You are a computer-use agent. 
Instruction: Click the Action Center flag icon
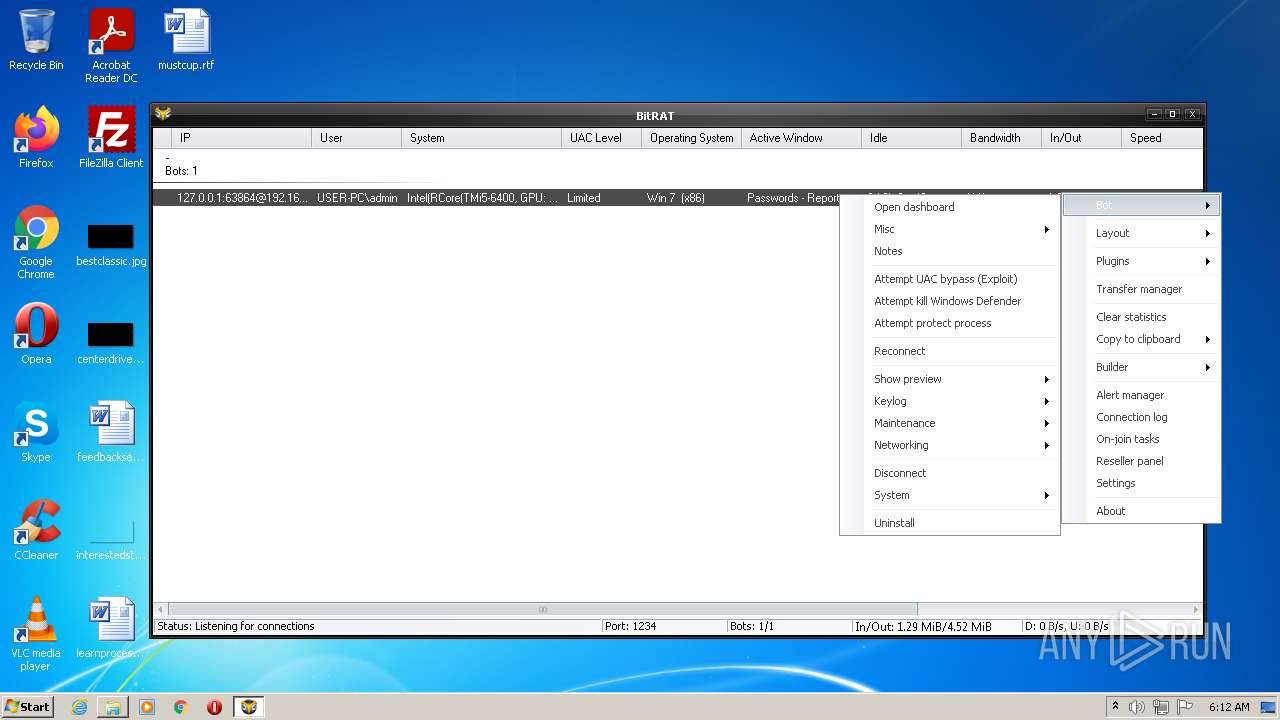pos(1184,707)
